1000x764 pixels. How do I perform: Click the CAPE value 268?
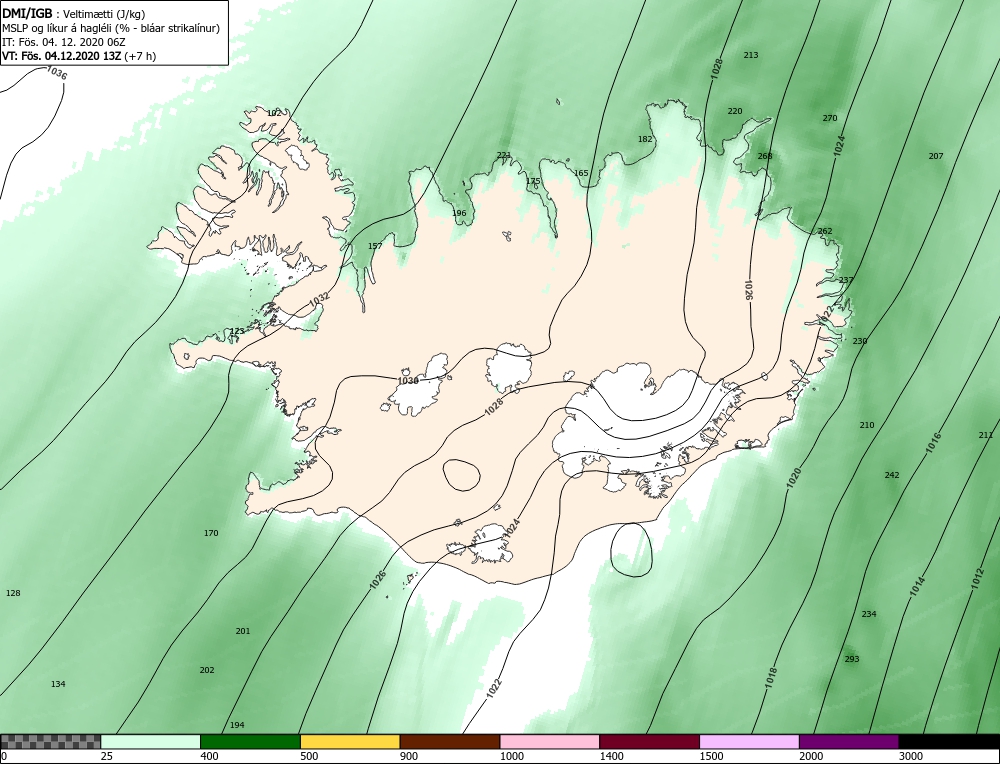coord(765,156)
